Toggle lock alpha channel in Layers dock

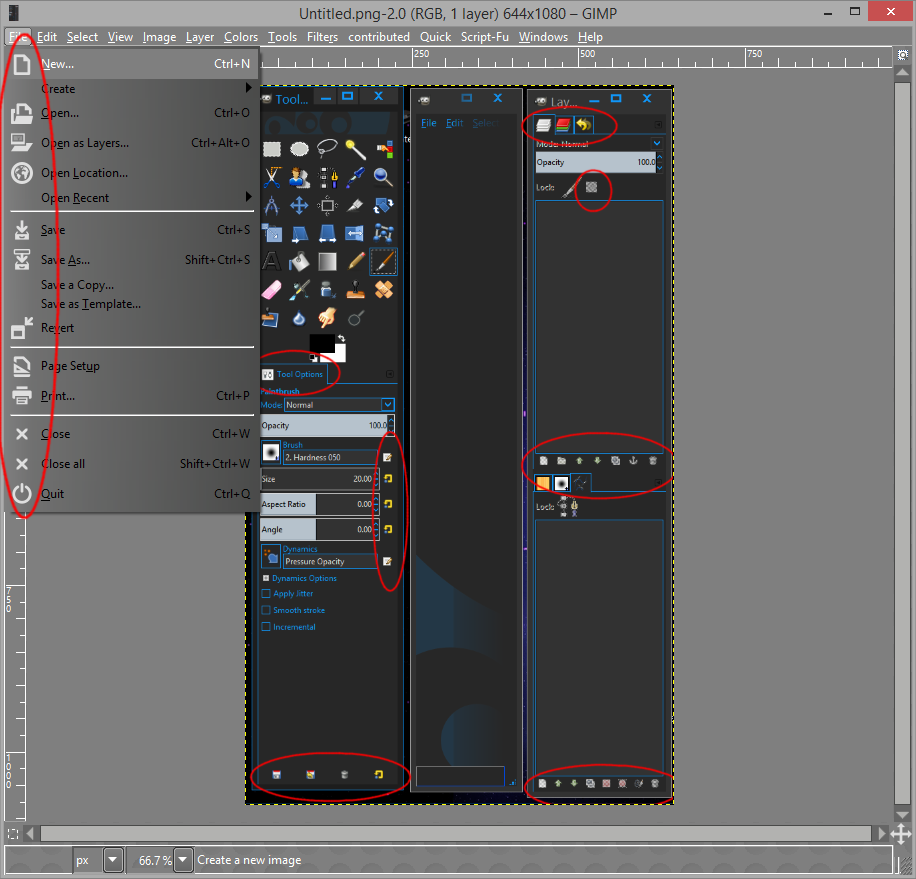[x=592, y=187]
